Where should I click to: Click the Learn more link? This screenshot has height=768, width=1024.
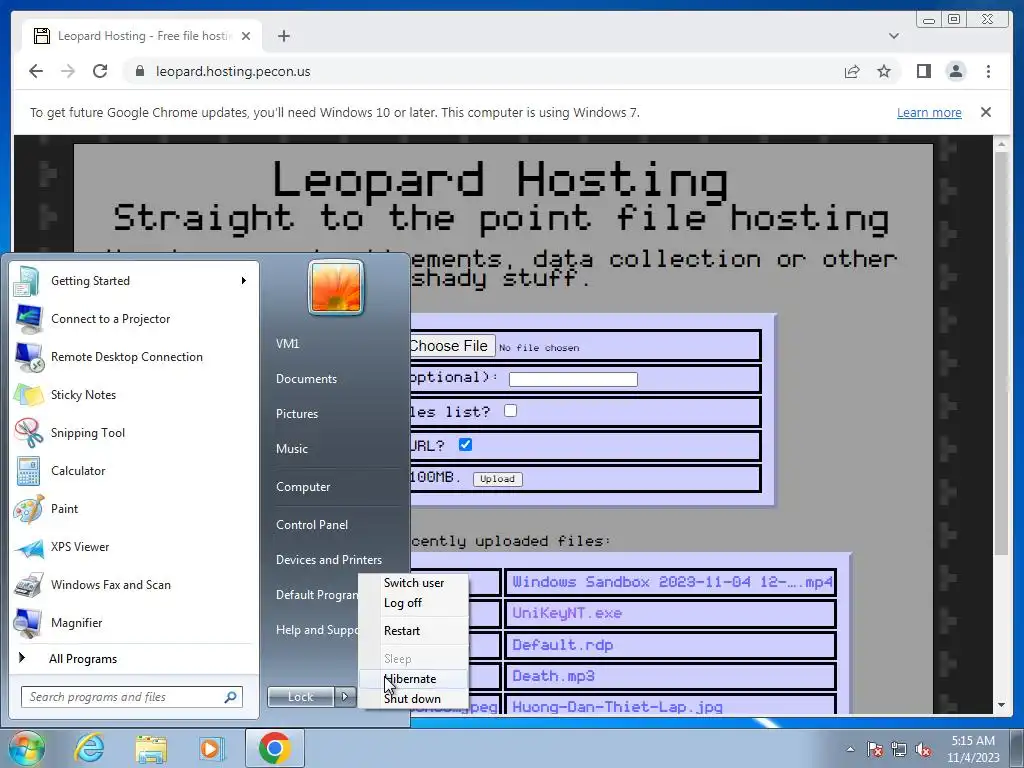click(929, 112)
